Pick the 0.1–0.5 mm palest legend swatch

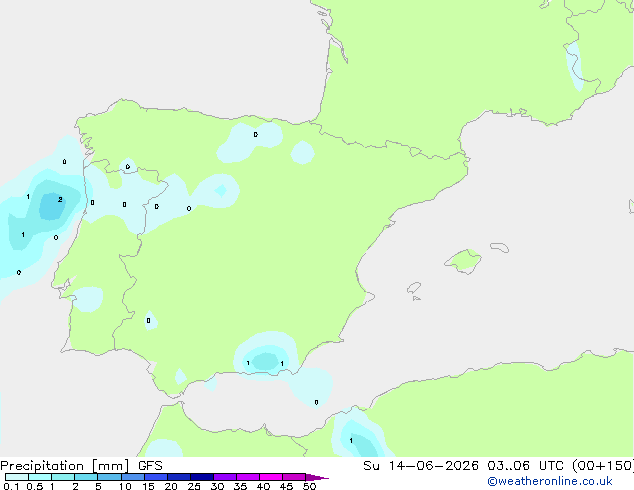(17, 477)
